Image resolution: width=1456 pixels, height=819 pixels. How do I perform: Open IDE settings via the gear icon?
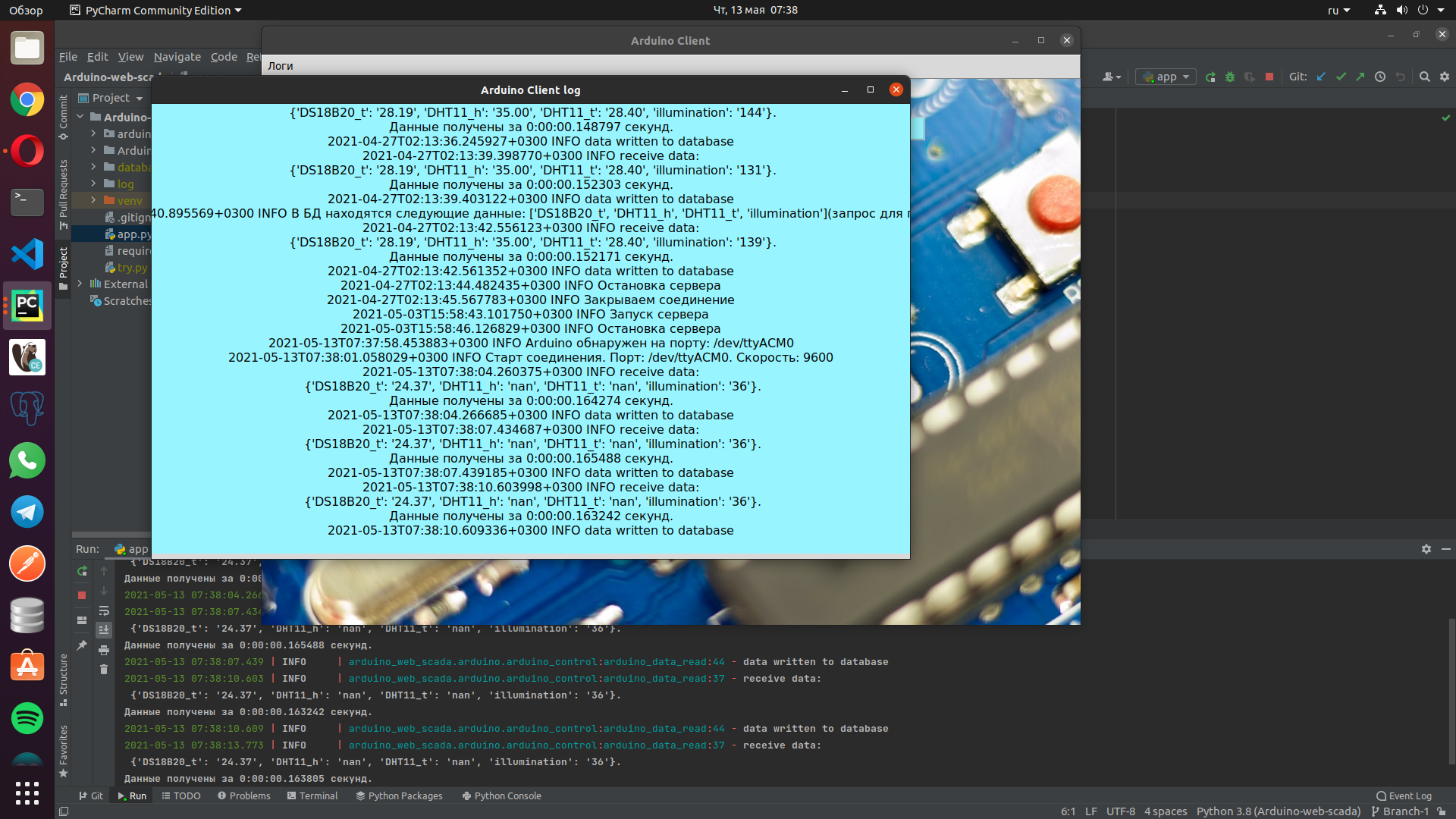[1443, 77]
